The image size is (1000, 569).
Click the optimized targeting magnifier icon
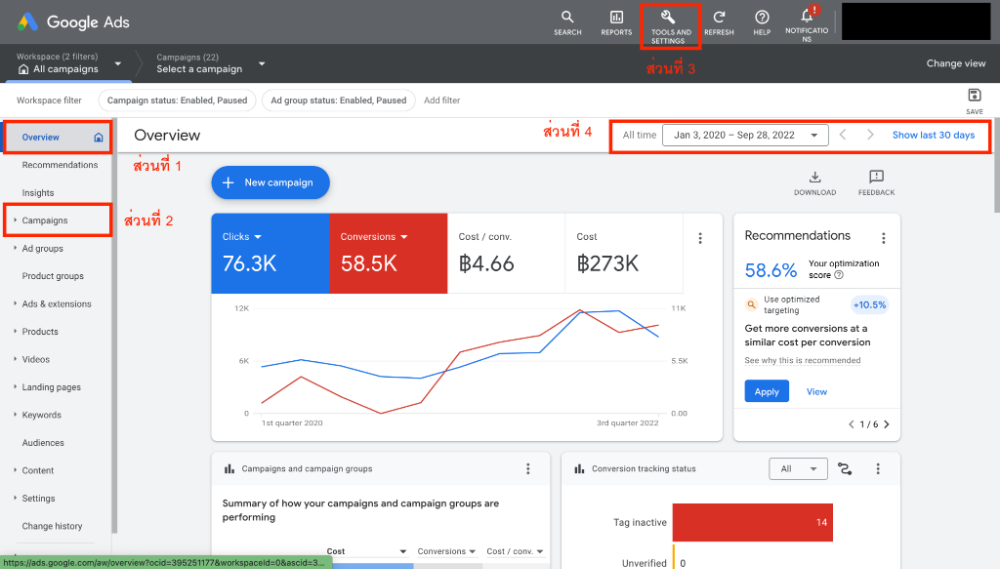751,305
